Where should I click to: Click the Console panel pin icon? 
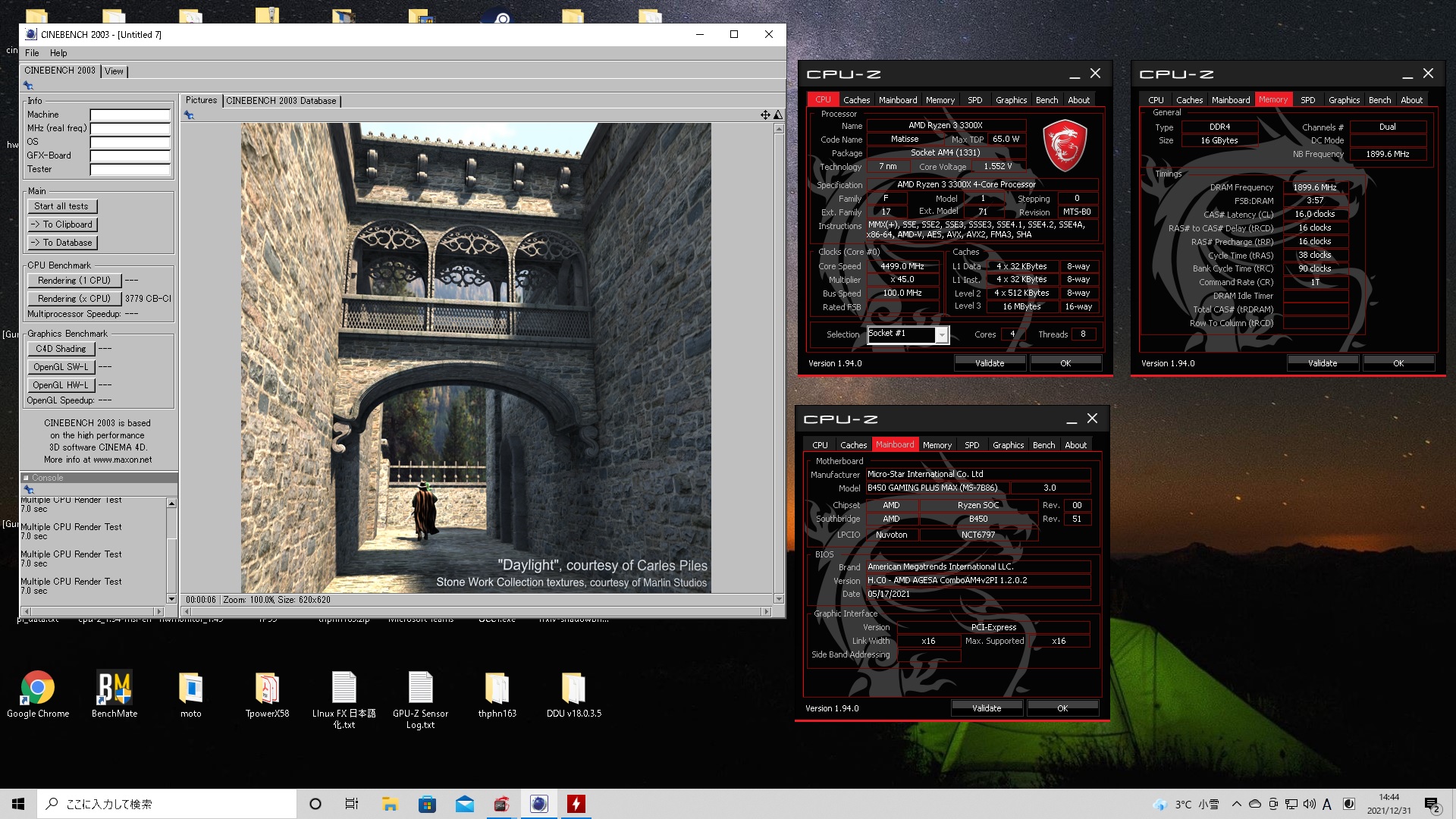pyautogui.click(x=29, y=489)
